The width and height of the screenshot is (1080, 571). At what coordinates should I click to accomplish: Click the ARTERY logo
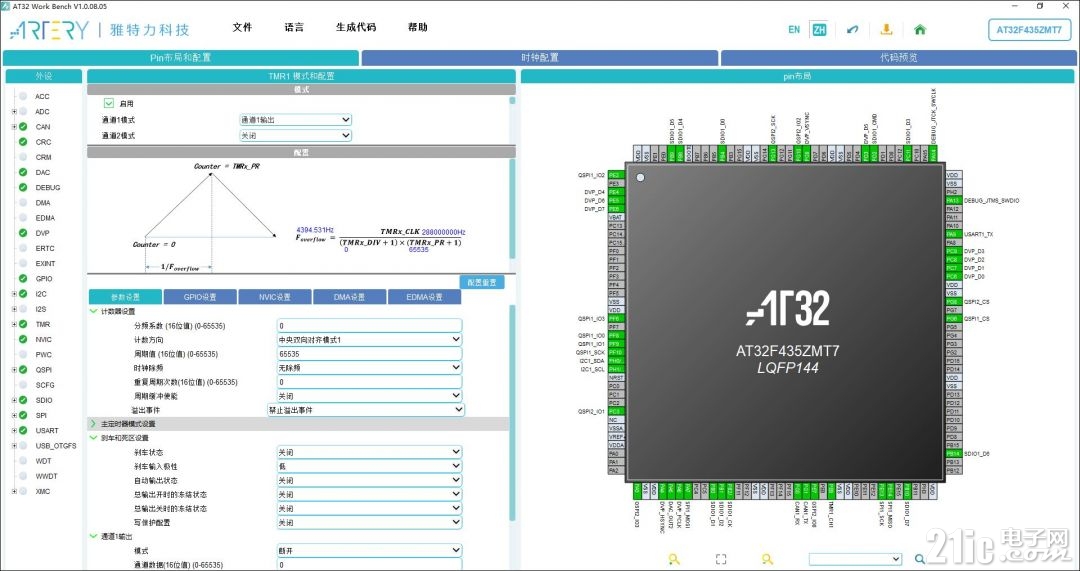point(49,30)
